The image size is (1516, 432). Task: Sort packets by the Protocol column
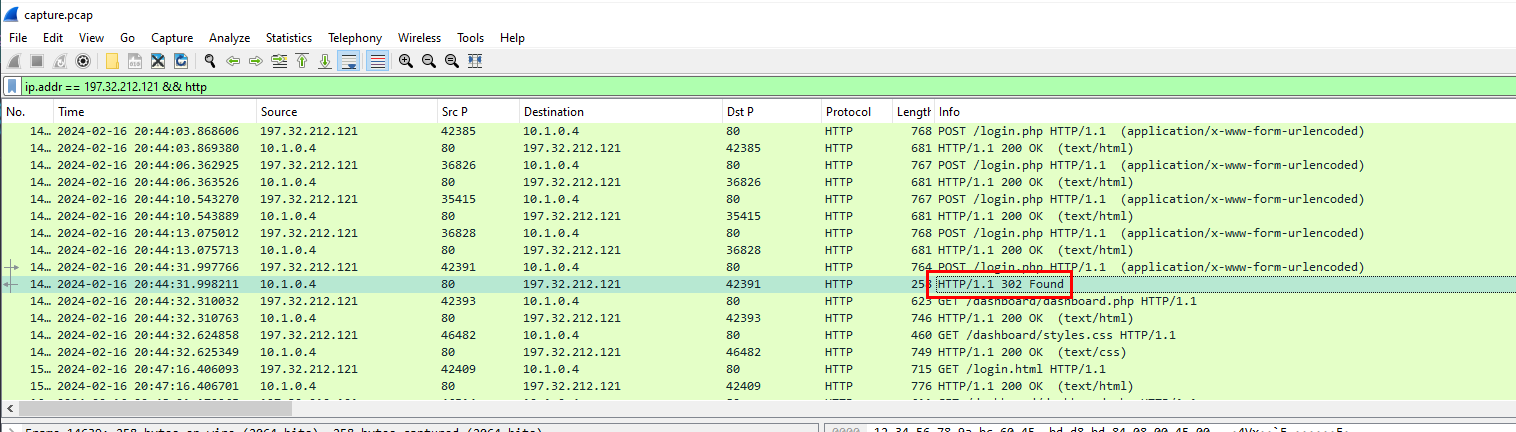tap(848, 112)
